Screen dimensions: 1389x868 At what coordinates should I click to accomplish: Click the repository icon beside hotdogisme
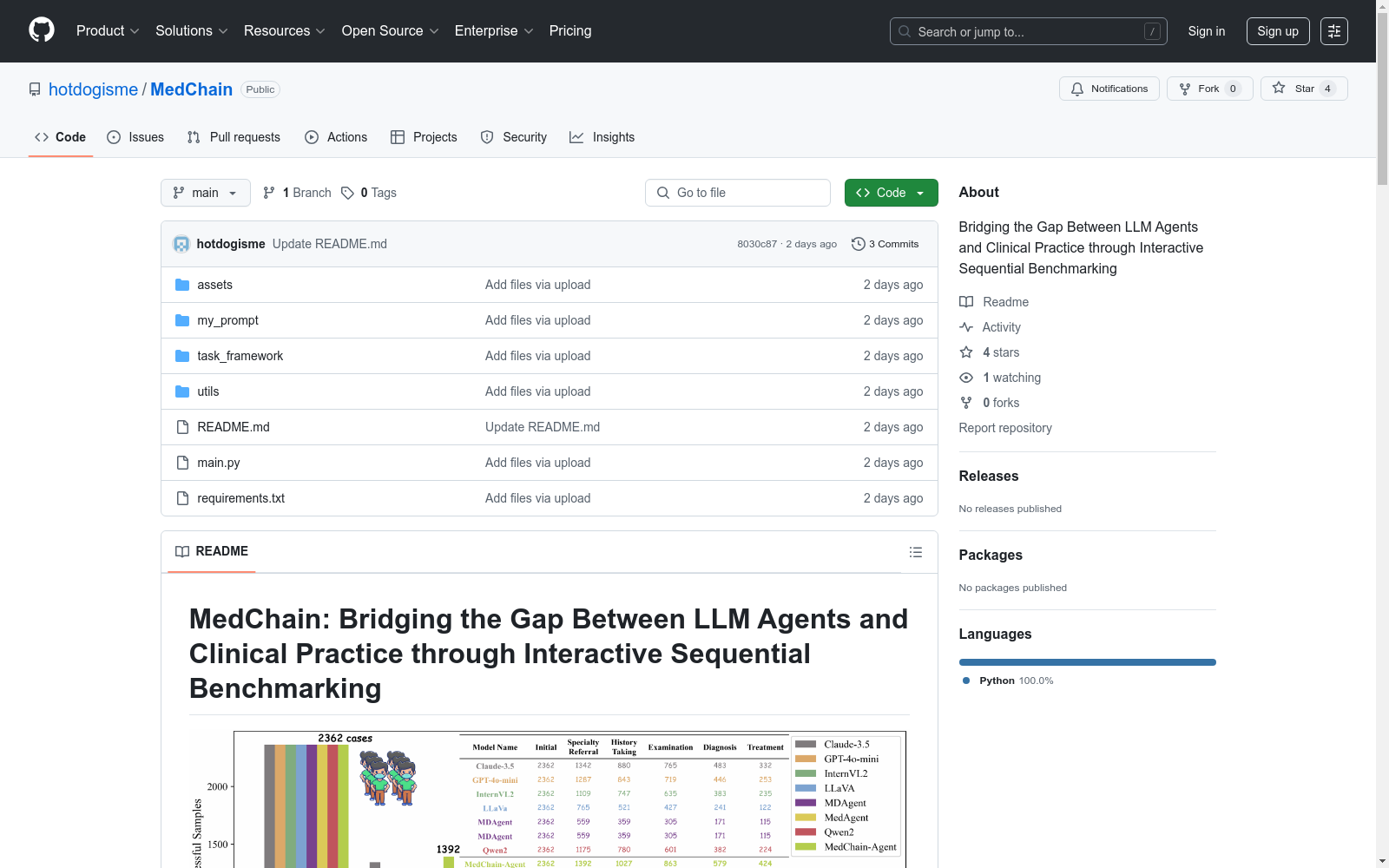pyautogui.click(x=35, y=89)
